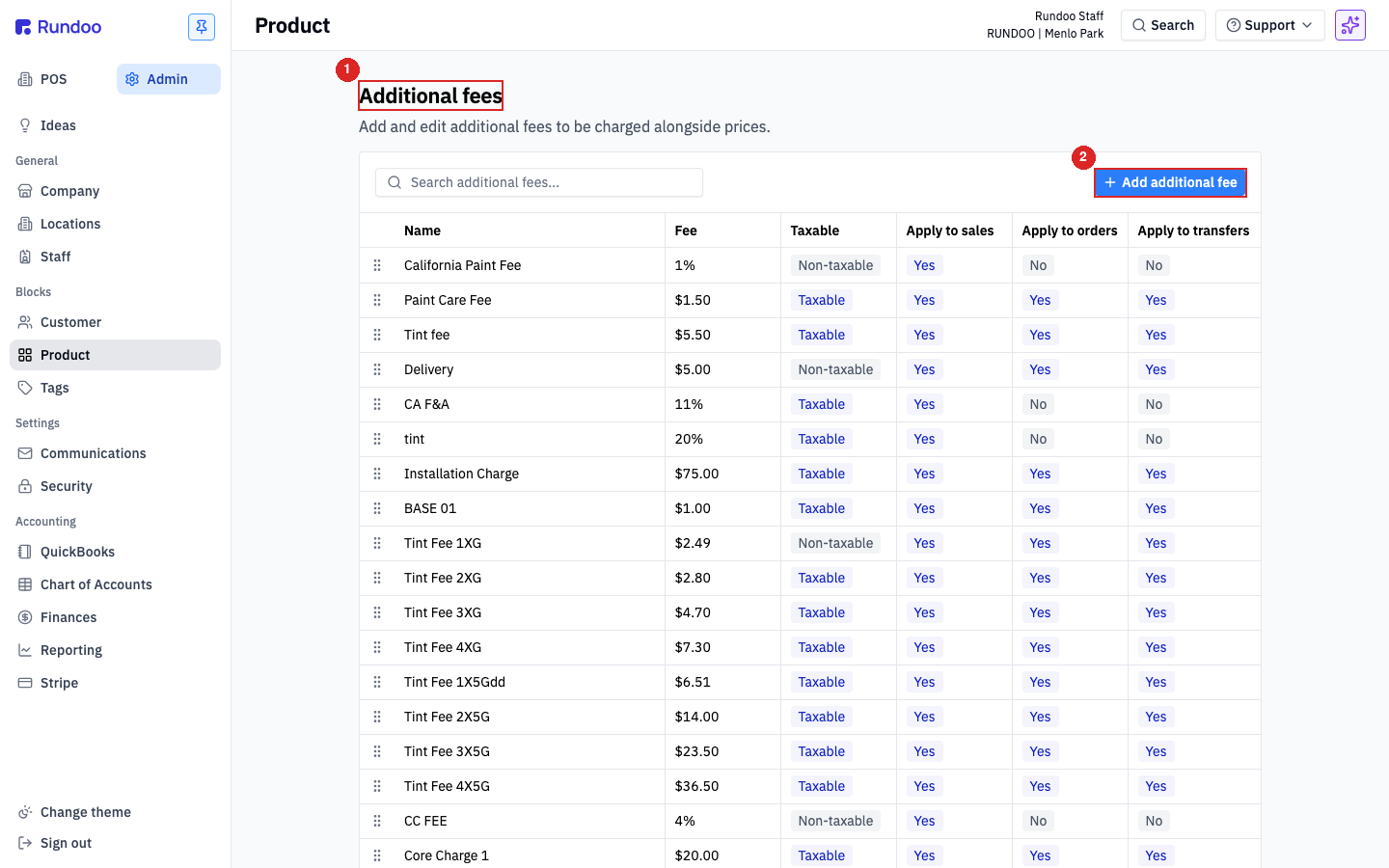Click drag handle for Tint Fee 3XG
Image resolution: width=1389 pixels, height=868 pixels.
(x=377, y=612)
